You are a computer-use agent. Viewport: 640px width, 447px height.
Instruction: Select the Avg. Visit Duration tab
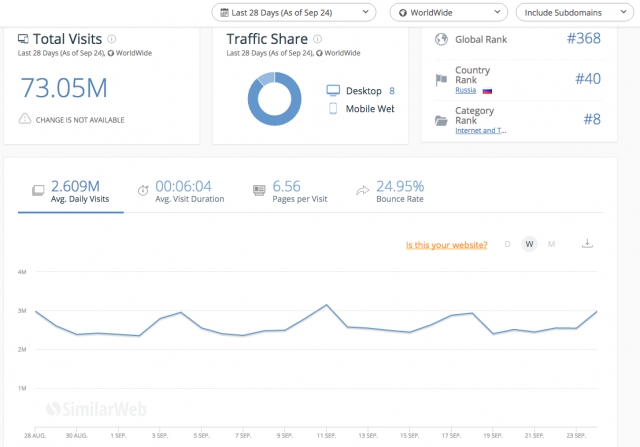click(181, 191)
